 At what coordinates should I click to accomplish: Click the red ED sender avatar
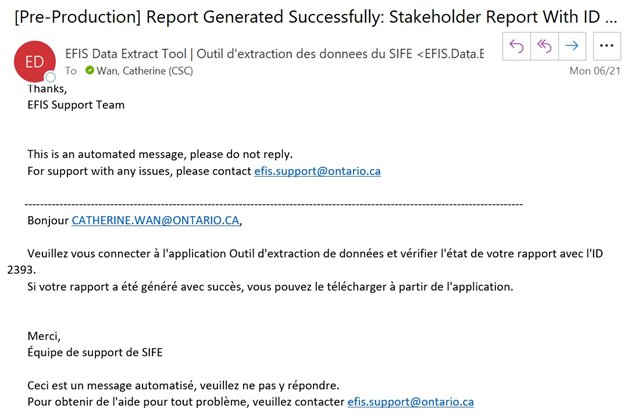click(35, 62)
